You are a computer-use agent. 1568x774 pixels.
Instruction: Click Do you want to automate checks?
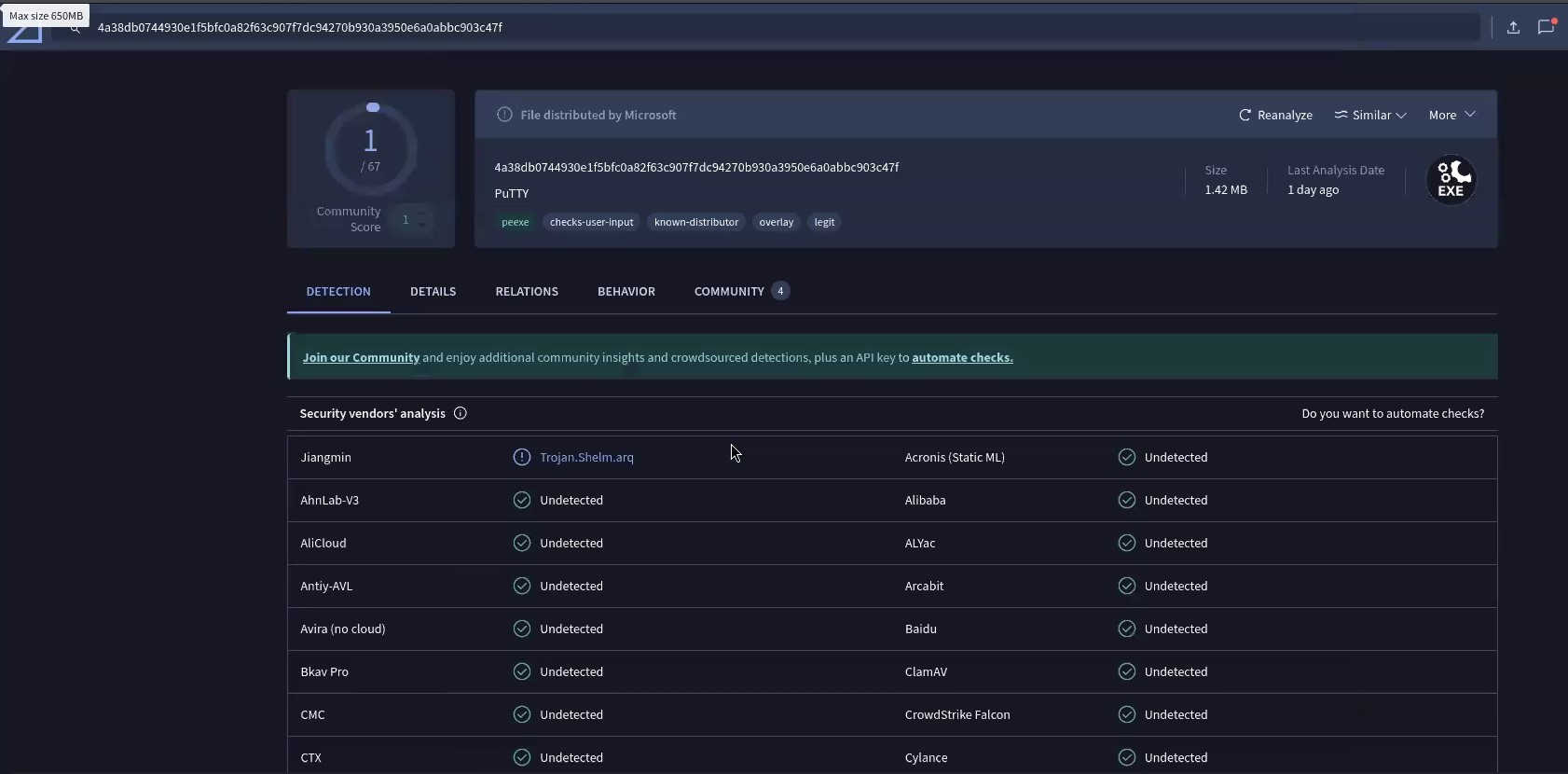tap(1393, 413)
